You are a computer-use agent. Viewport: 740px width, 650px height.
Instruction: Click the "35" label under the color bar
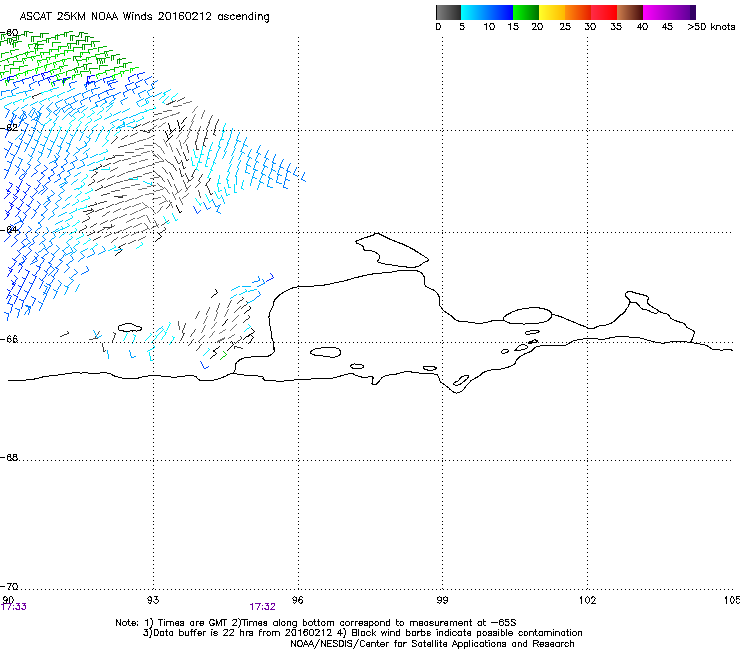(616, 27)
